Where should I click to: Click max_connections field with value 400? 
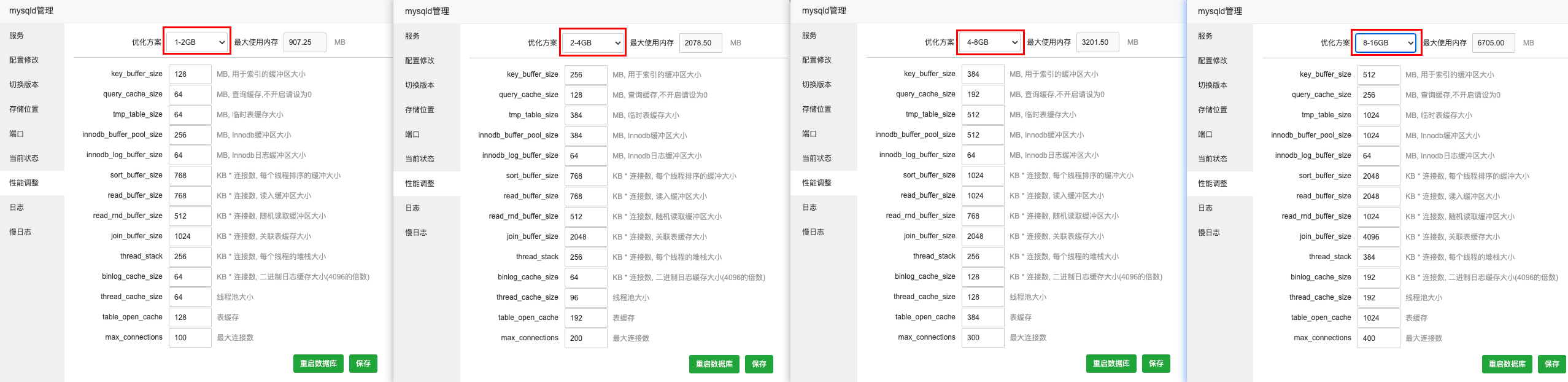pyautogui.click(x=1378, y=338)
